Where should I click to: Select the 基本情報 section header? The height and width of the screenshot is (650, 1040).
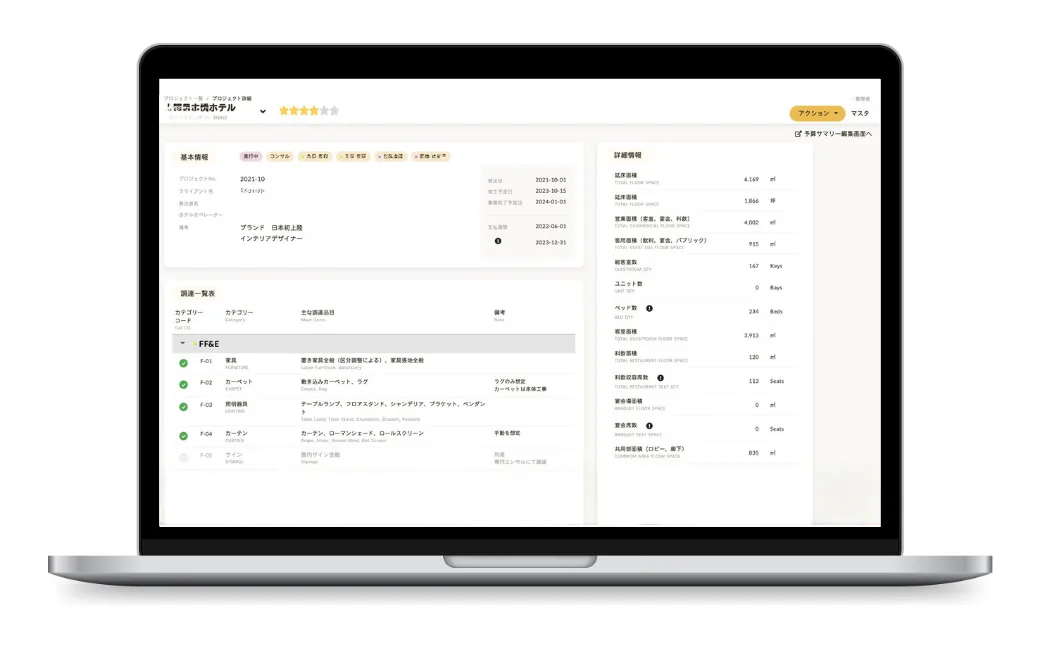(194, 157)
